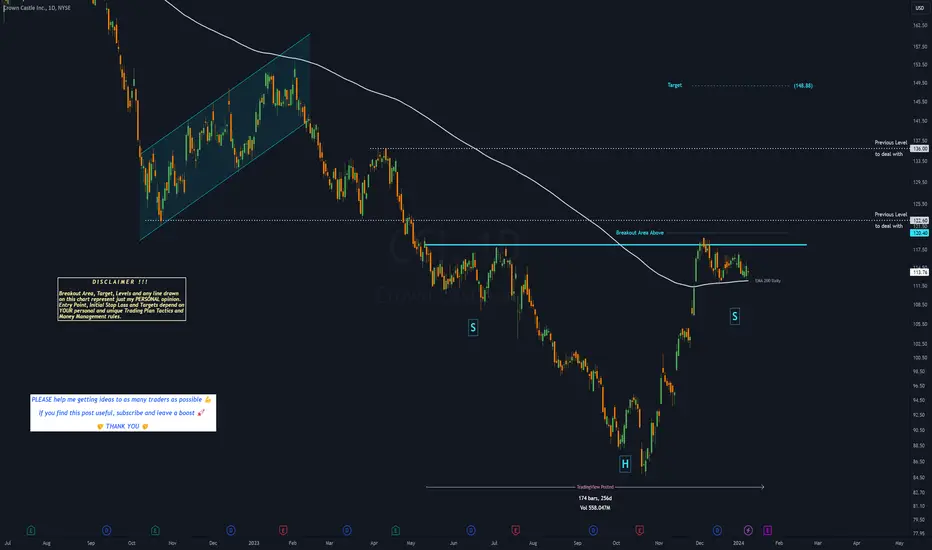Click the blue dividend marker at Mar 2023

(347, 530)
